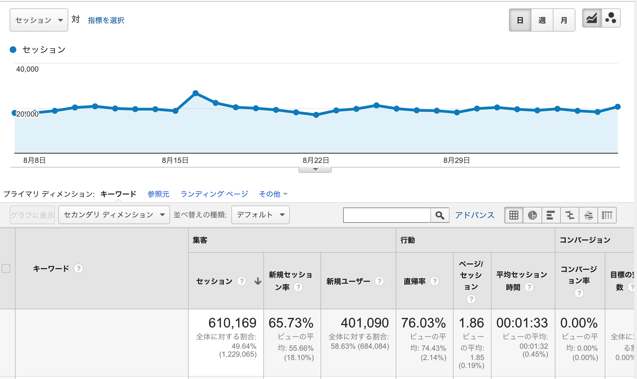Click the 610,169 sessions total
Viewport: 637px width, 379px height.
(x=232, y=323)
